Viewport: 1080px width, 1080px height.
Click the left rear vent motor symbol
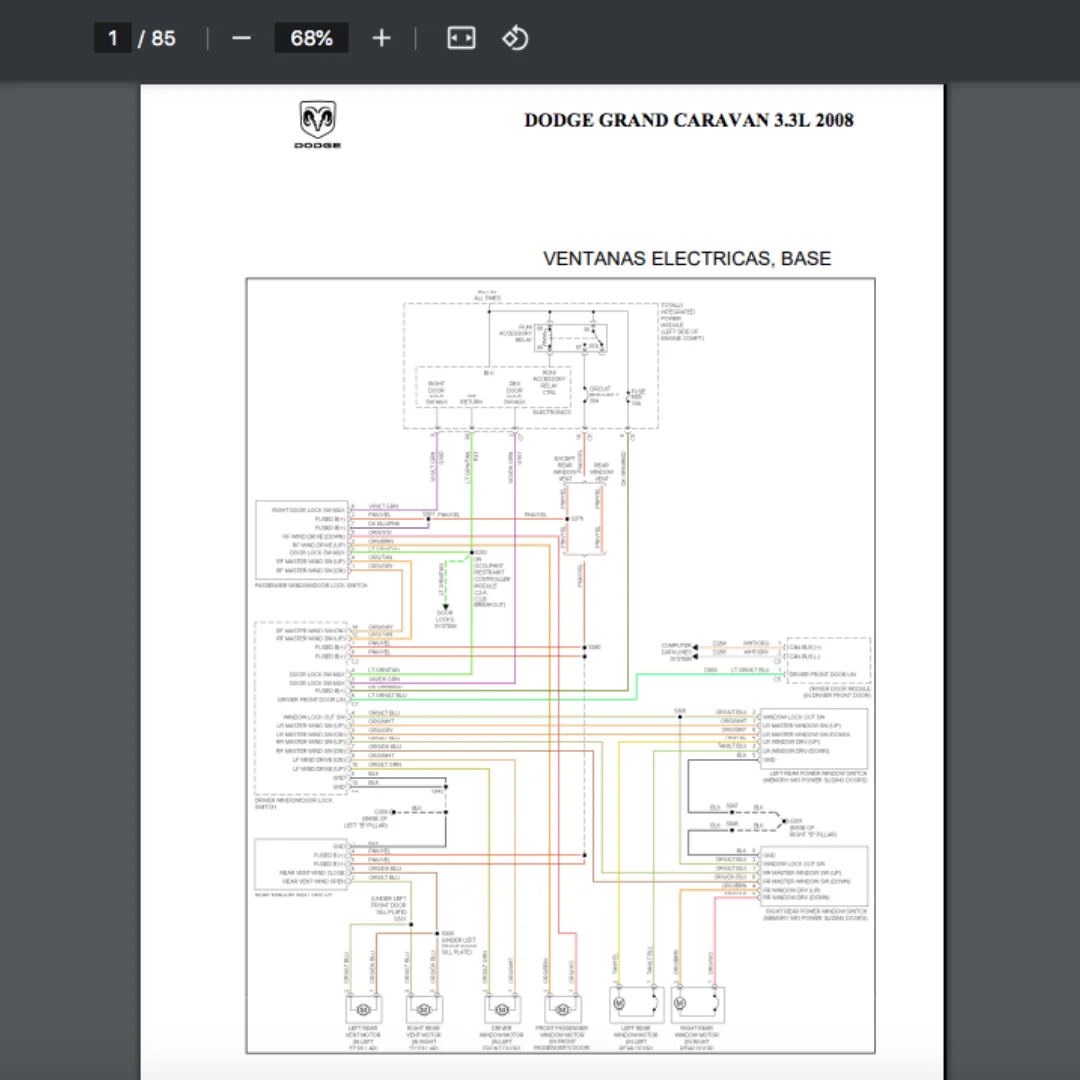point(364,1009)
